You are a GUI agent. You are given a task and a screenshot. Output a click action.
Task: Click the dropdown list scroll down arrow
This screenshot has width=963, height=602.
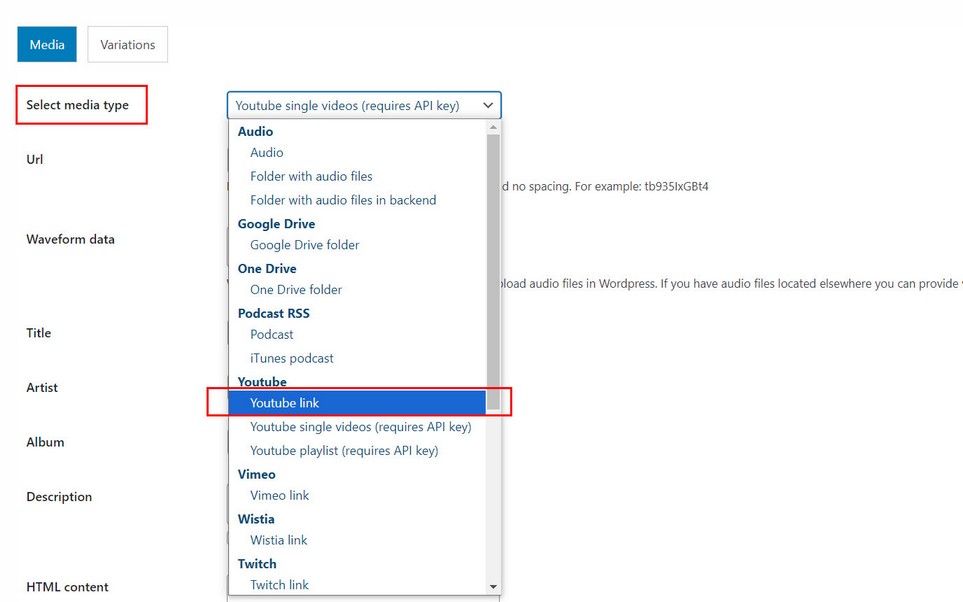(493, 587)
